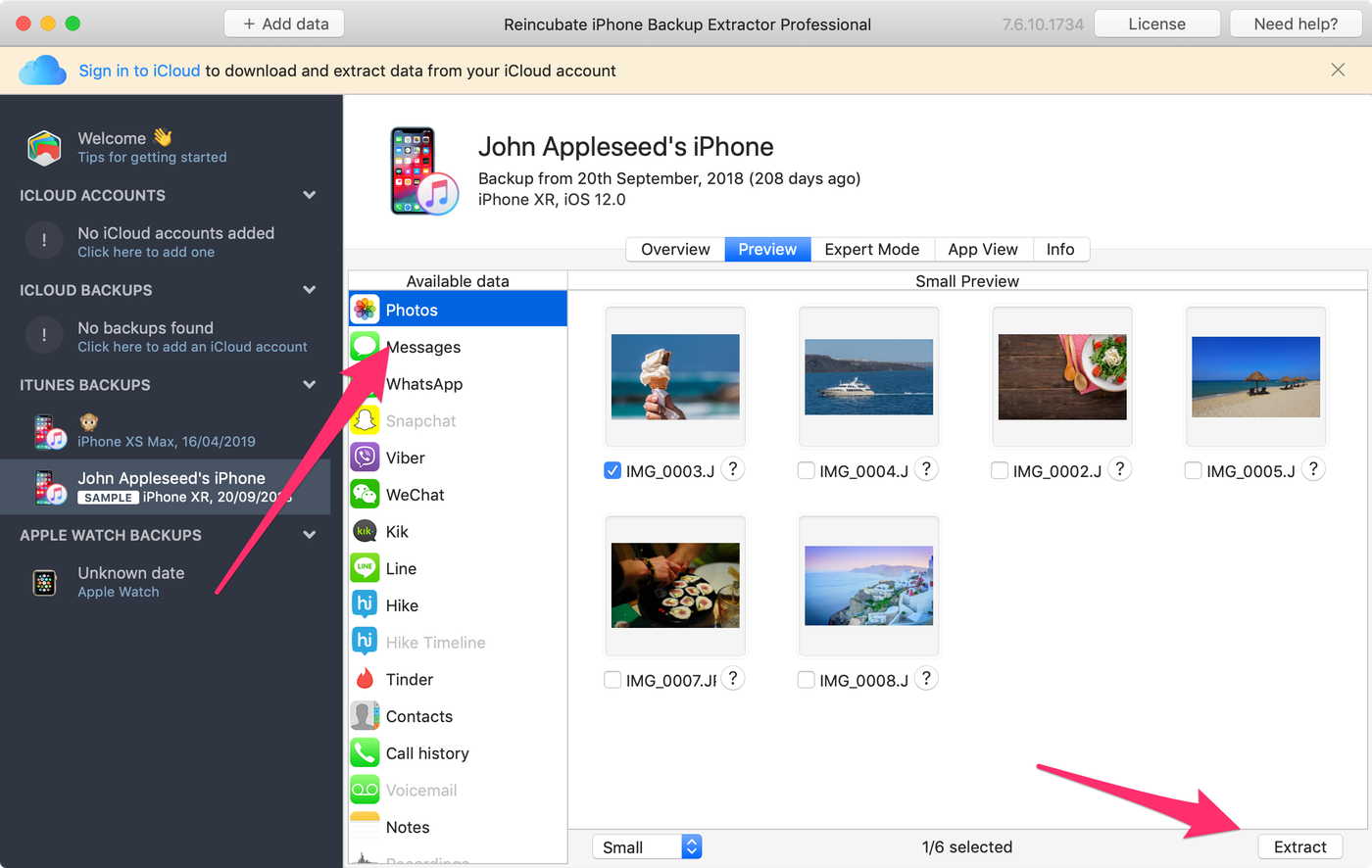
Task: Click the Line app icon
Action: point(366,568)
